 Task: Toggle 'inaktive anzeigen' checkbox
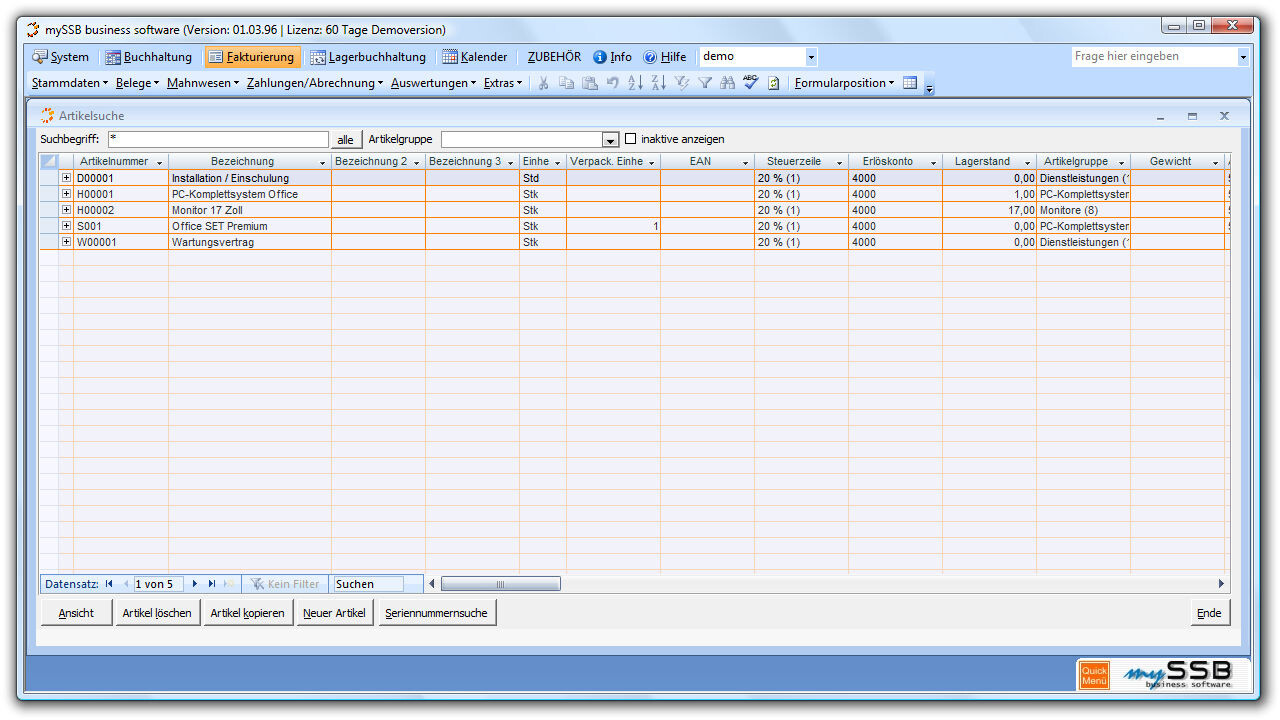tap(630, 139)
